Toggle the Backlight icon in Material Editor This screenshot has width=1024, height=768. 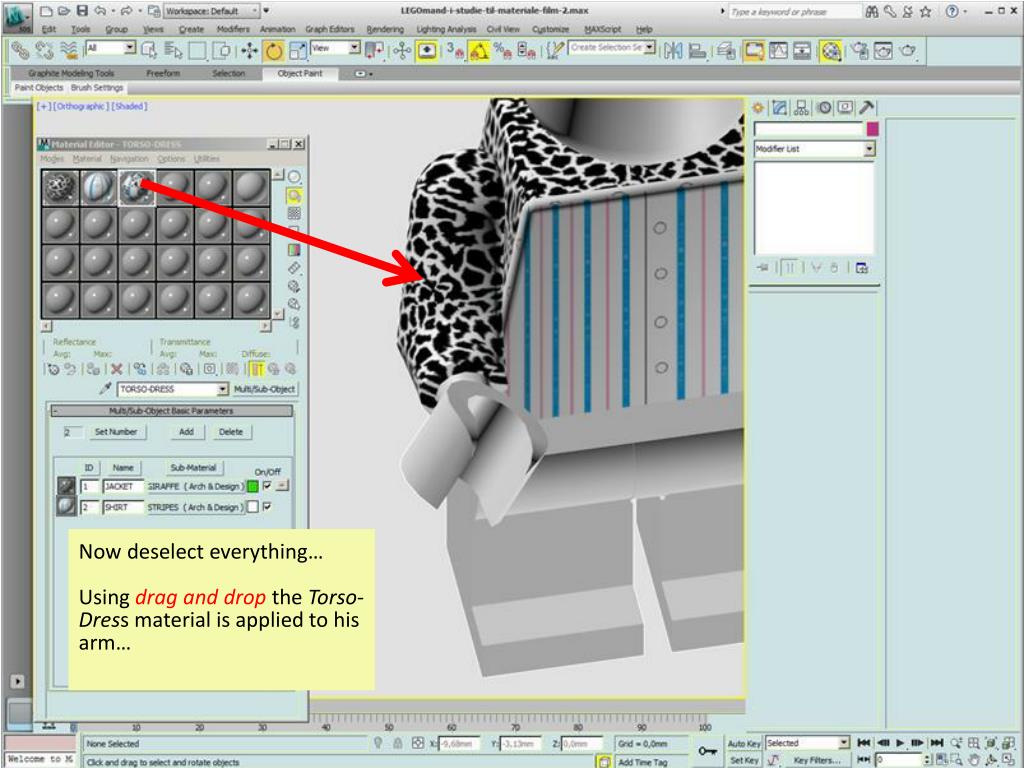point(295,195)
